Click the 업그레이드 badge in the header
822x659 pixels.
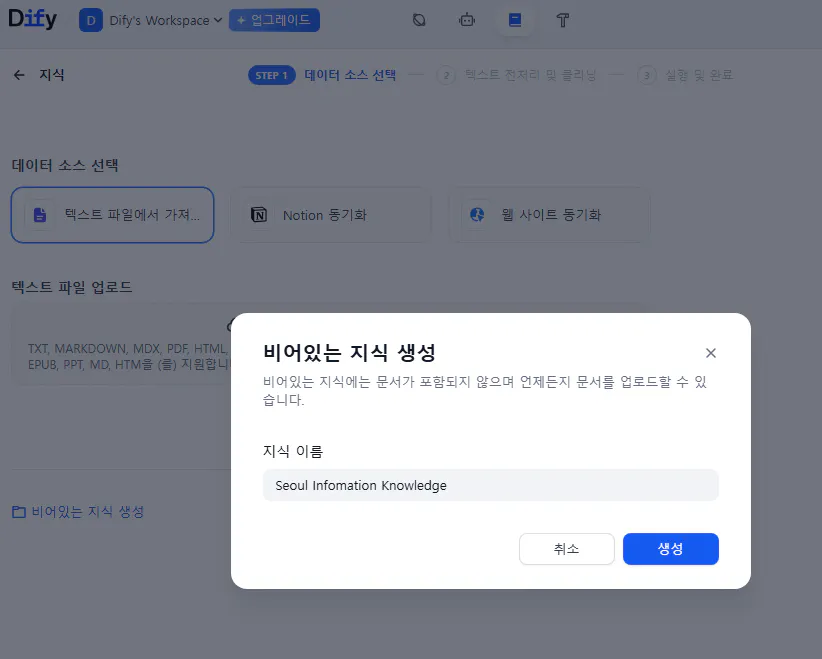click(x=273, y=20)
